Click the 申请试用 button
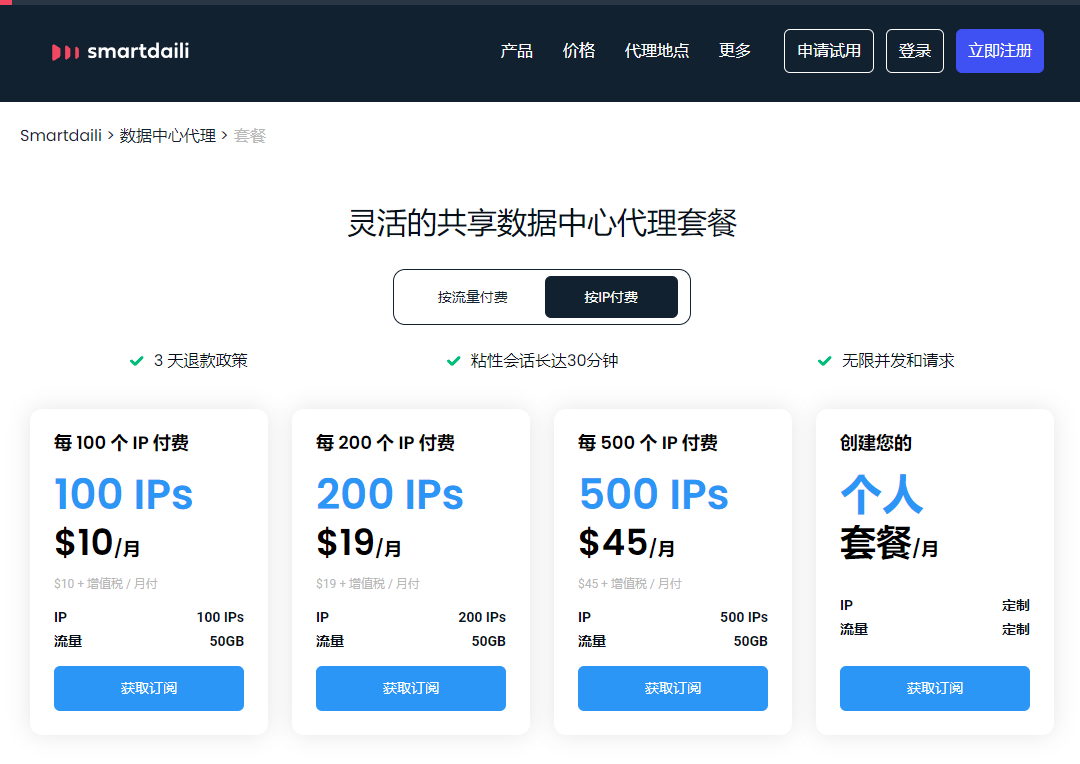Screen dimensions: 1080x764 tap(829, 51)
